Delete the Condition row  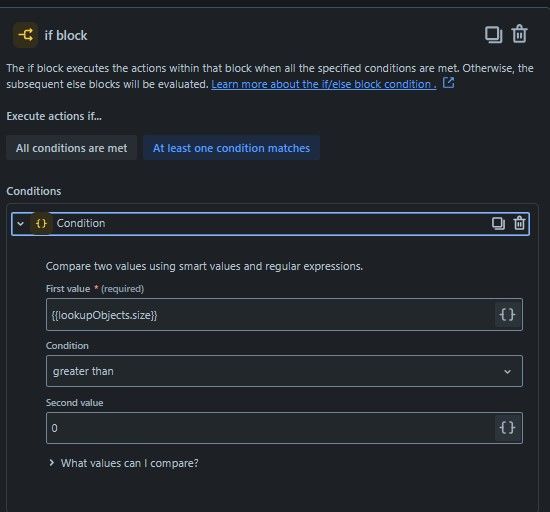[x=519, y=223]
